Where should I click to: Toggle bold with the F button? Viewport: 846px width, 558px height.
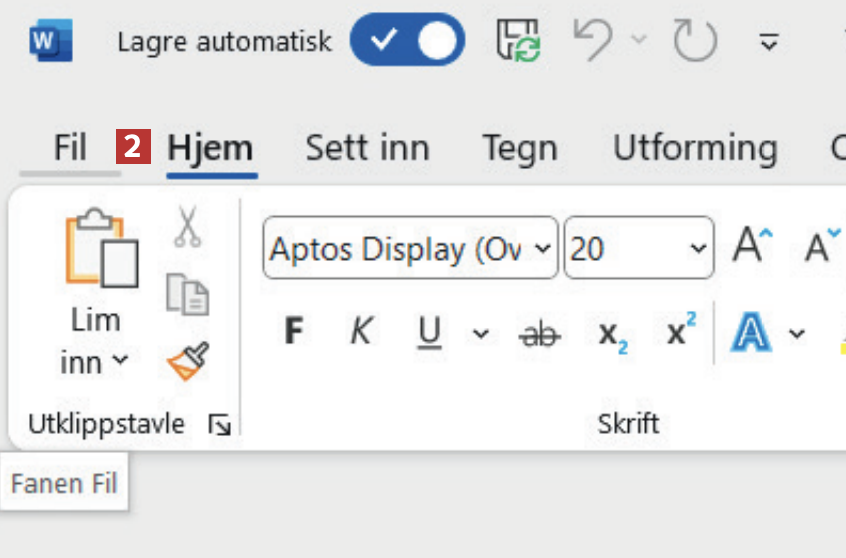point(294,332)
